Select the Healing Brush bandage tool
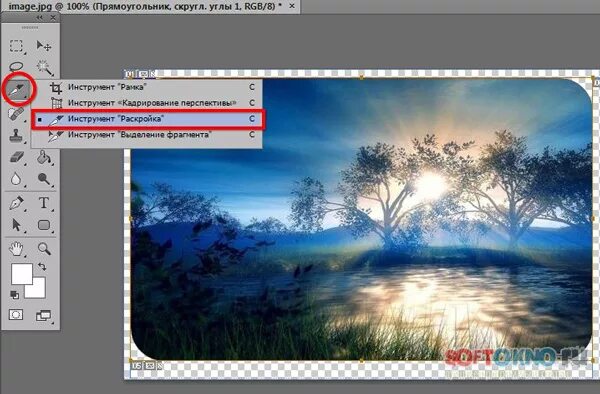Viewport: 600px width, 394px height. [16, 113]
